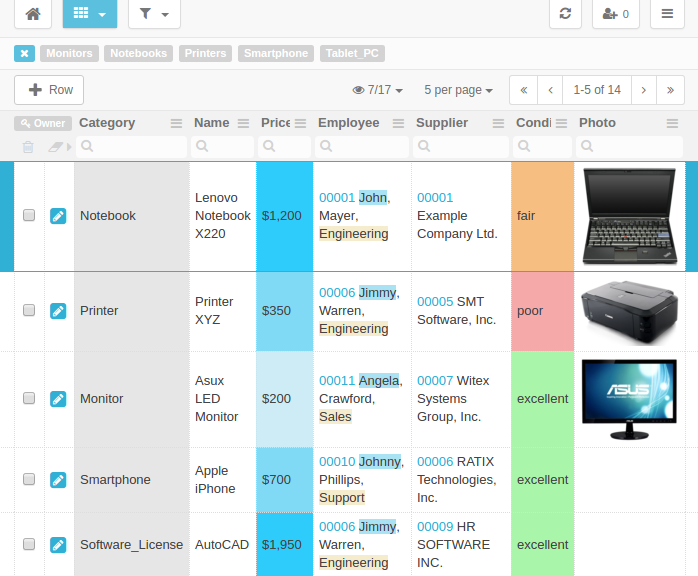Image resolution: width=698 pixels, height=576 pixels.
Task: Edit the Monitor row with pencil icon
Action: pyautogui.click(x=58, y=399)
